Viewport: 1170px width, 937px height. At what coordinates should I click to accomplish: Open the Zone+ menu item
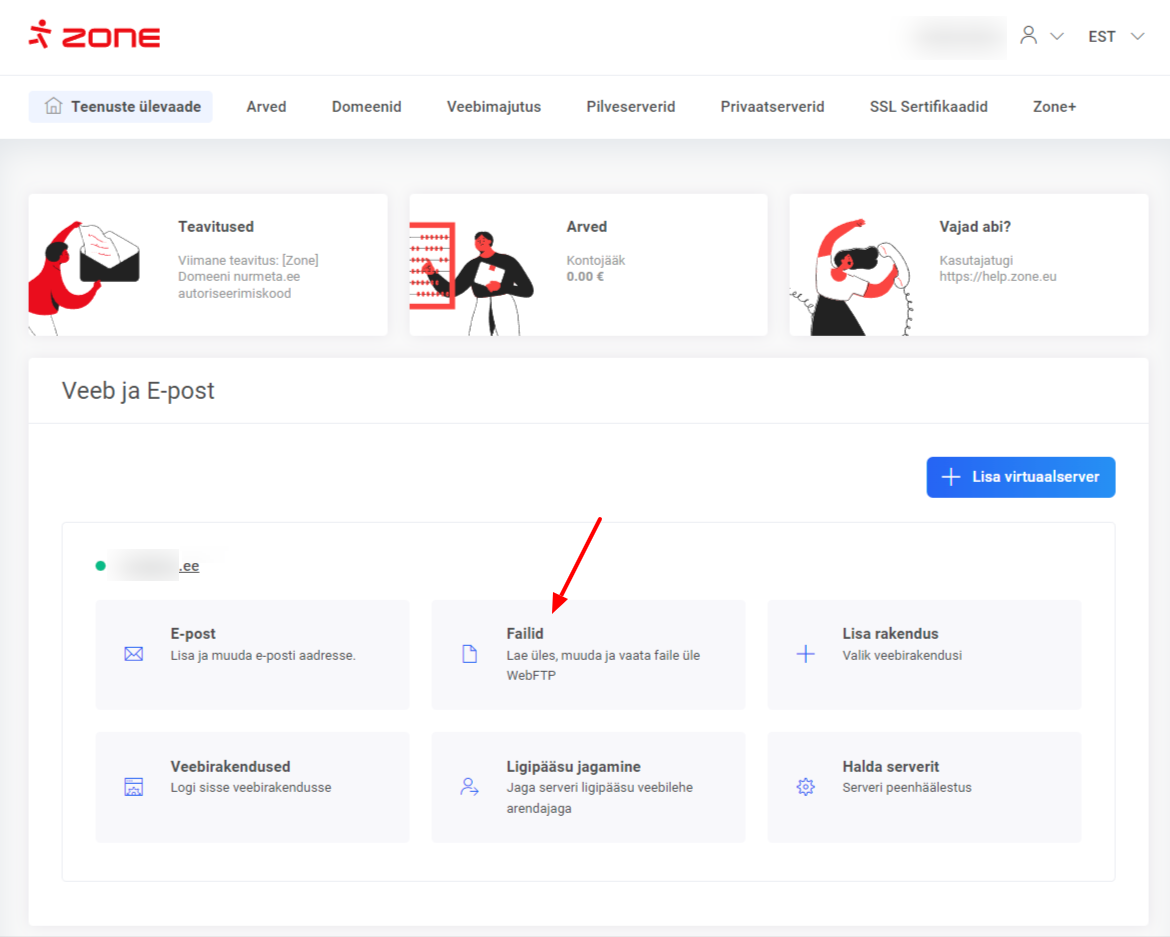point(1054,106)
